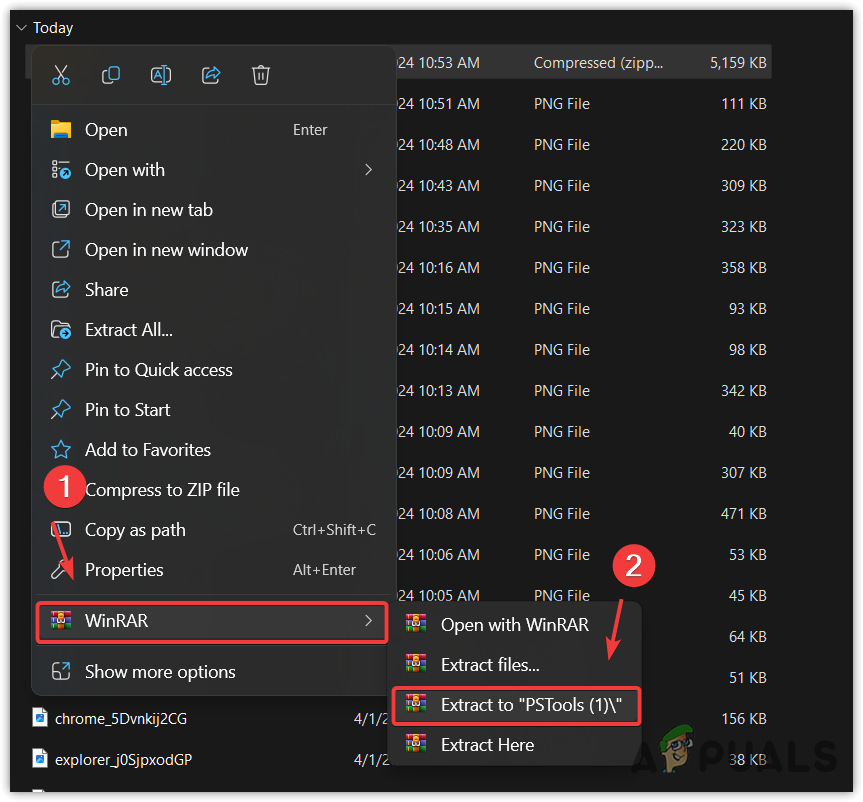Click the star icon for Add to Favorites
Viewport: 863px width, 802px height.
pyautogui.click(x=61, y=450)
